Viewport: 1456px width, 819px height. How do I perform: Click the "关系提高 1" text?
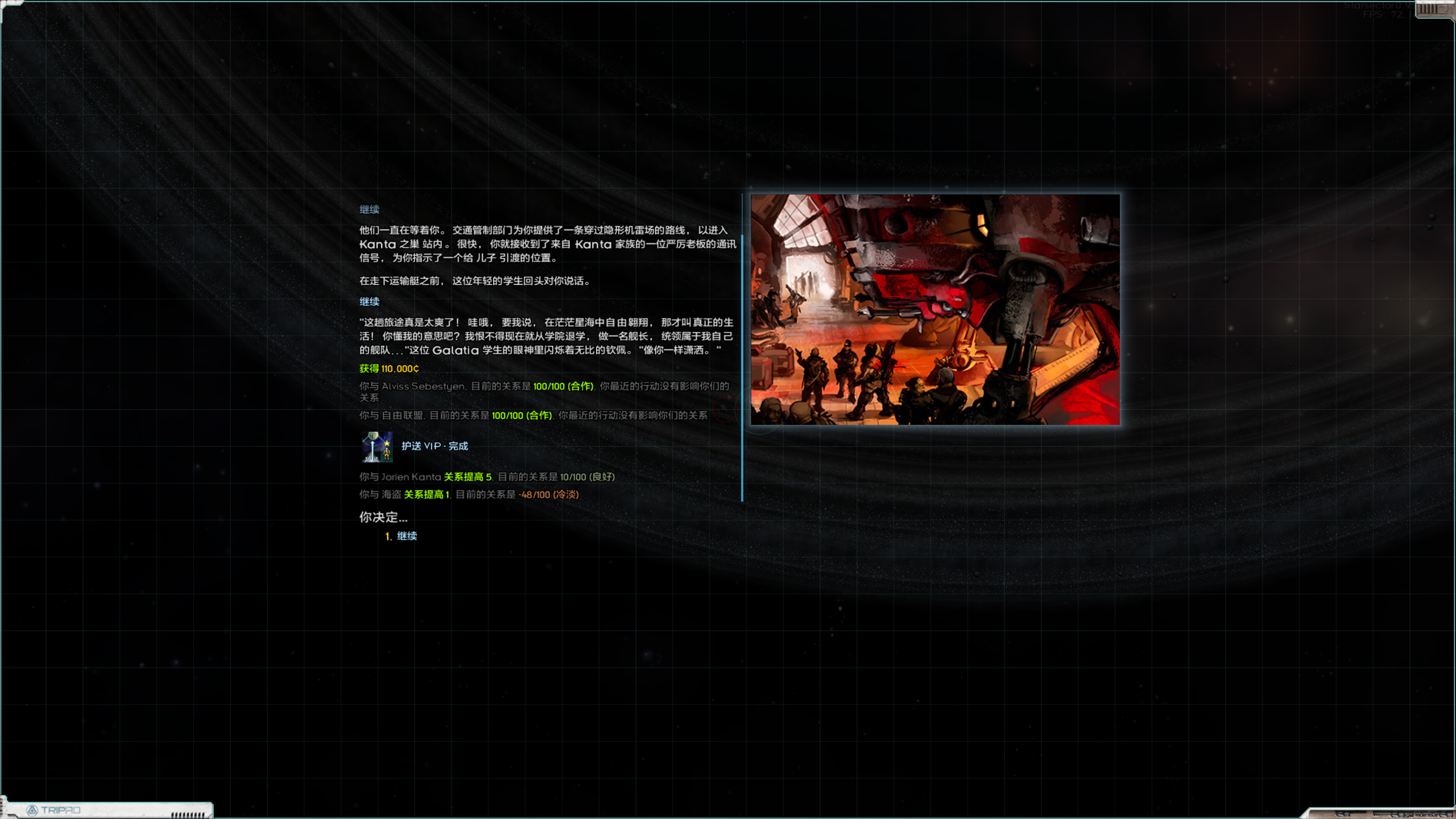(x=427, y=494)
